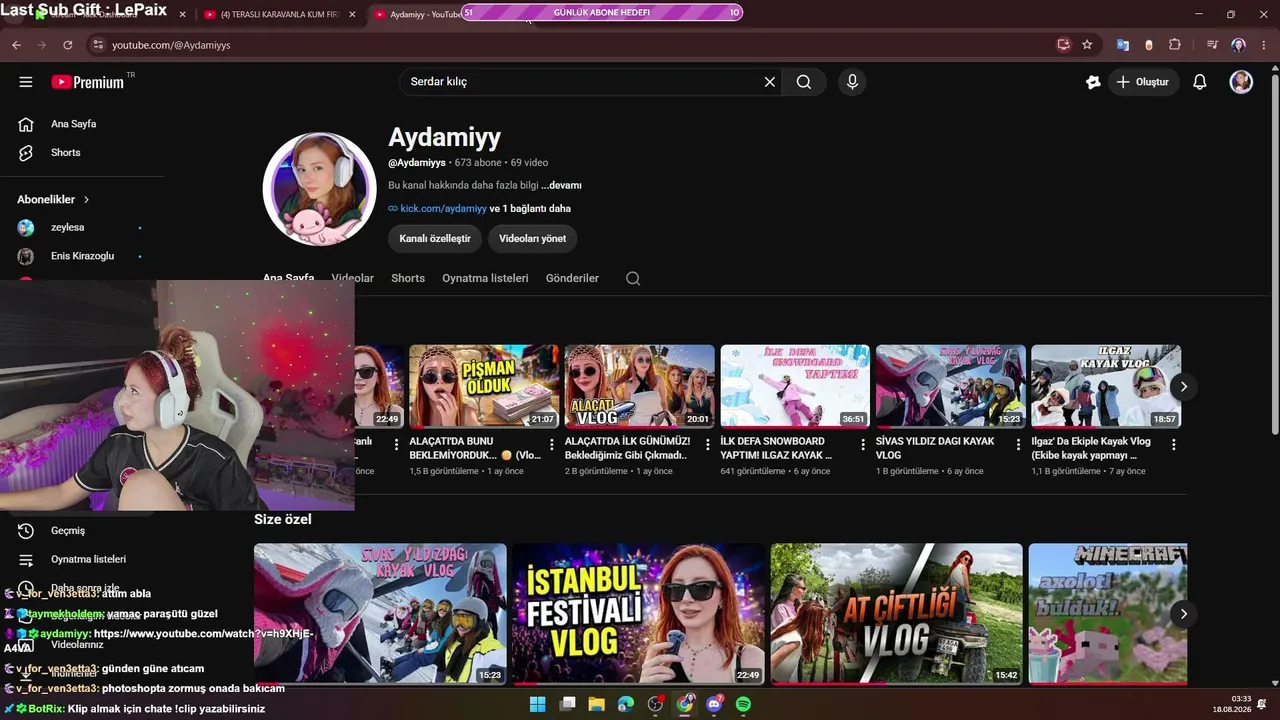Open options for ALAÇATI'DA BUNU BEKLEMİYORDUK video
The image size is (1280, 720).
tap(552, 445)
